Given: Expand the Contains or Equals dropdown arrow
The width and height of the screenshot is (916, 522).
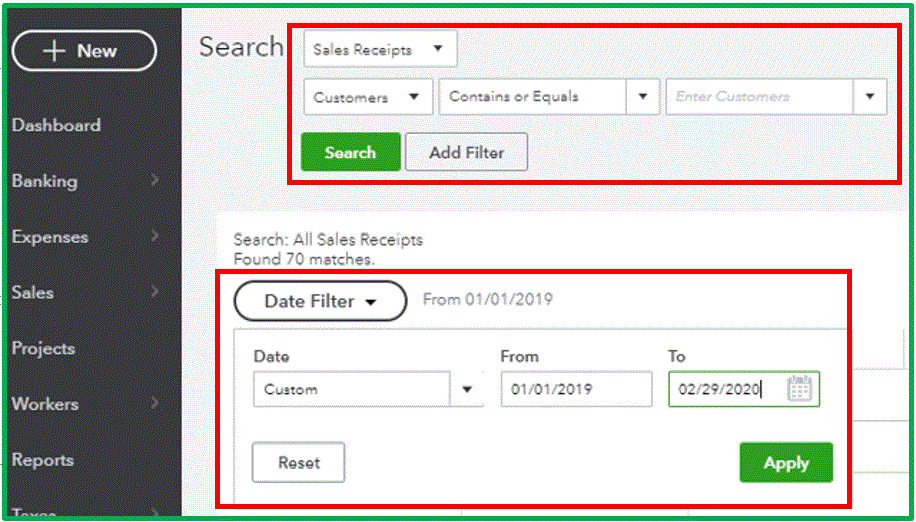Looking at the screenshot, I should (642, 97).
